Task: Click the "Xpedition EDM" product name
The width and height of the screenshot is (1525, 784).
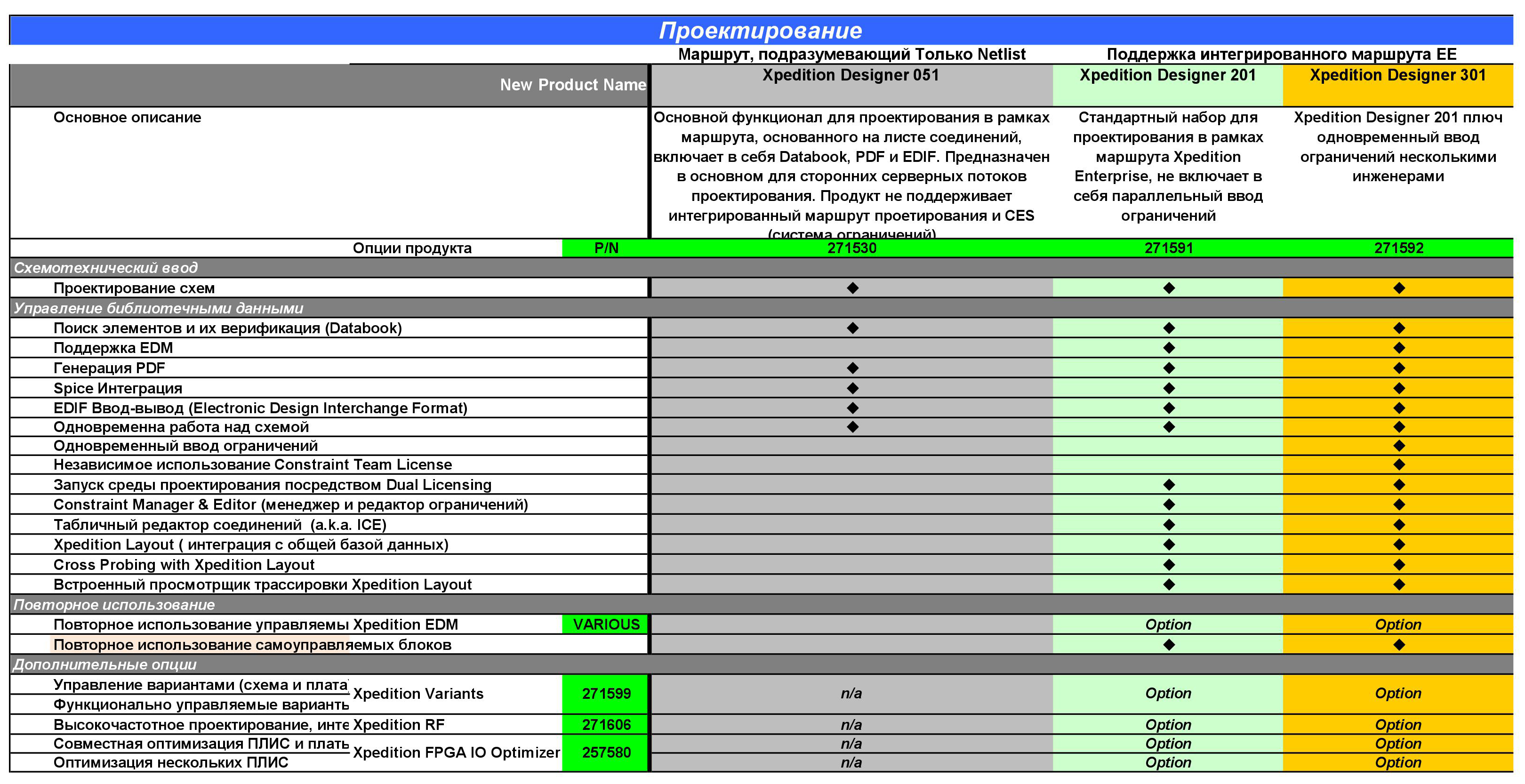Action: [x=405, y=625]
